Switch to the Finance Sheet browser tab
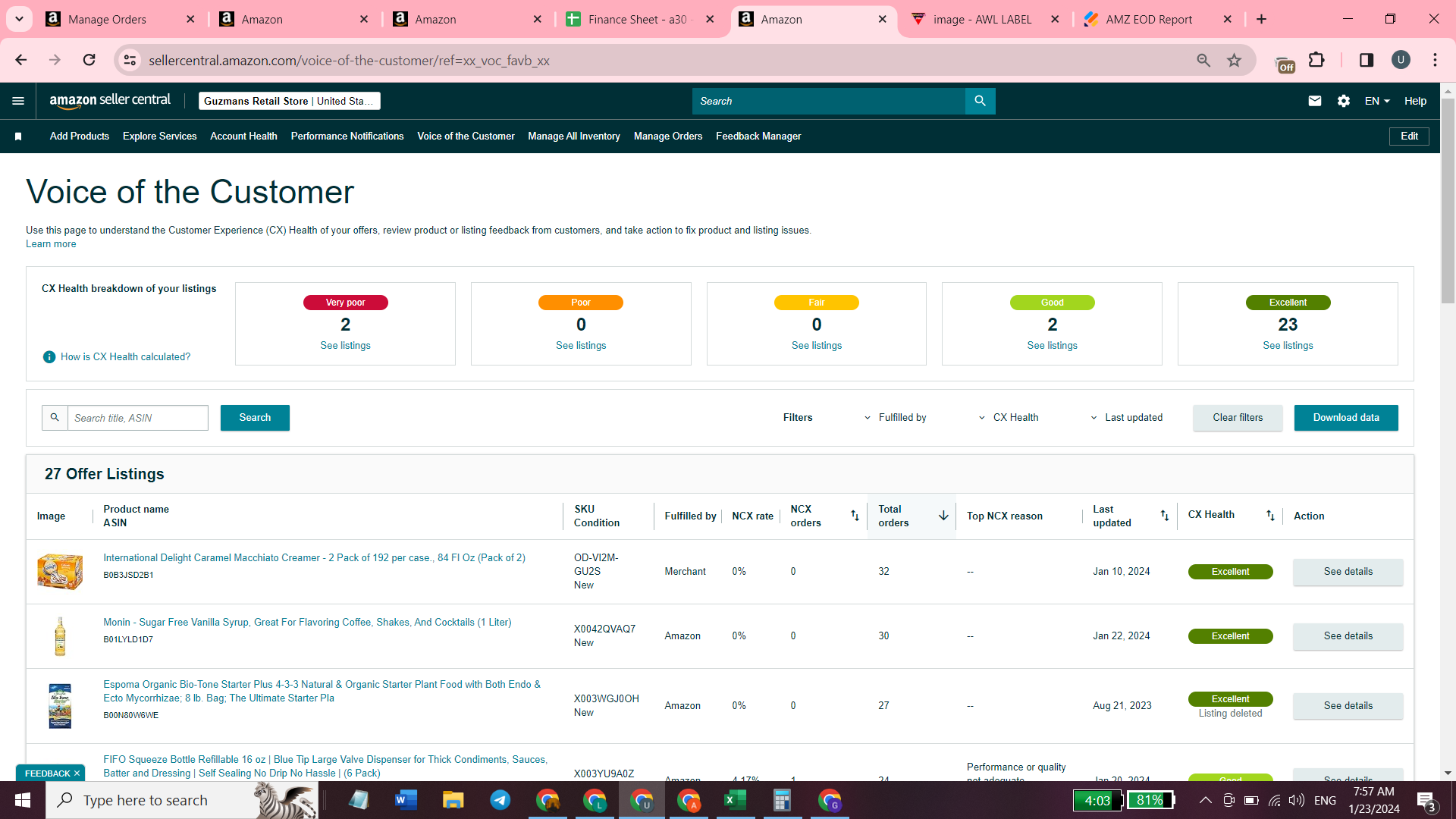The width and height of the screenshot is (1456, 819). 637,20
